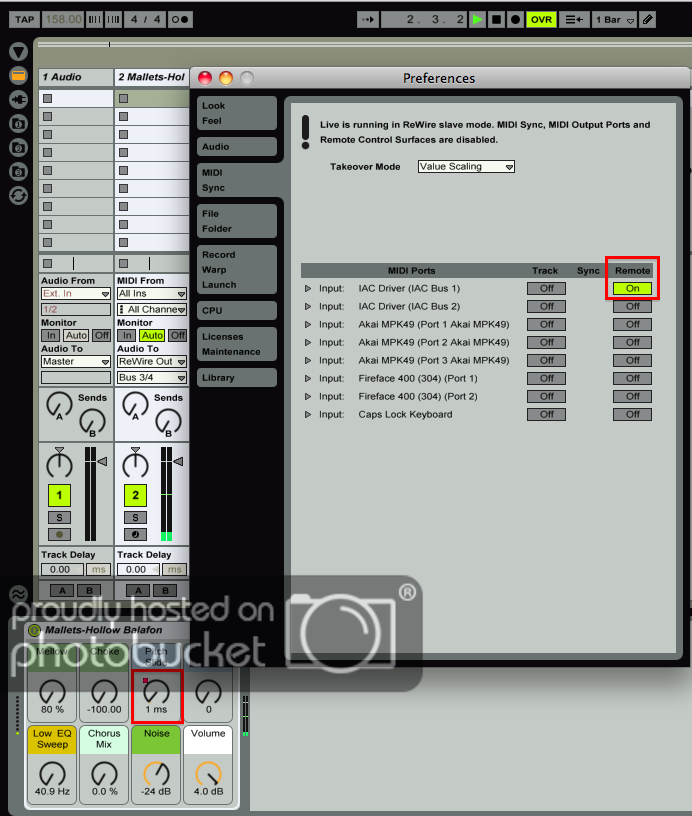Click crossfade assign B on Mallets track
This screenshot has height=816, width=692.
[165, 591]
